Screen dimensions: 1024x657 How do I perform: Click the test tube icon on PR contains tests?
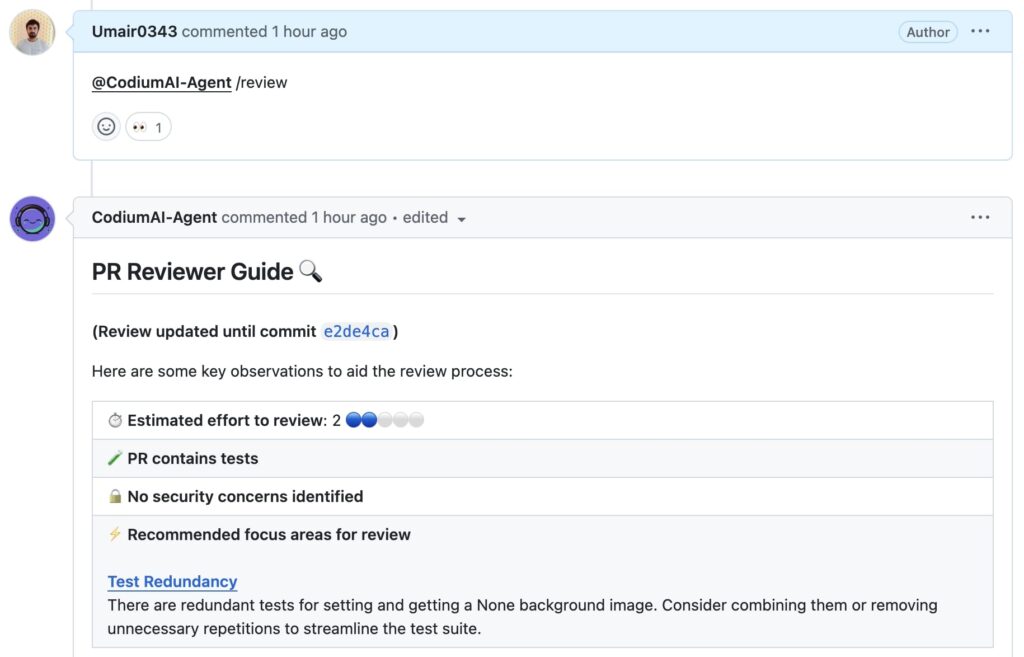114,458
